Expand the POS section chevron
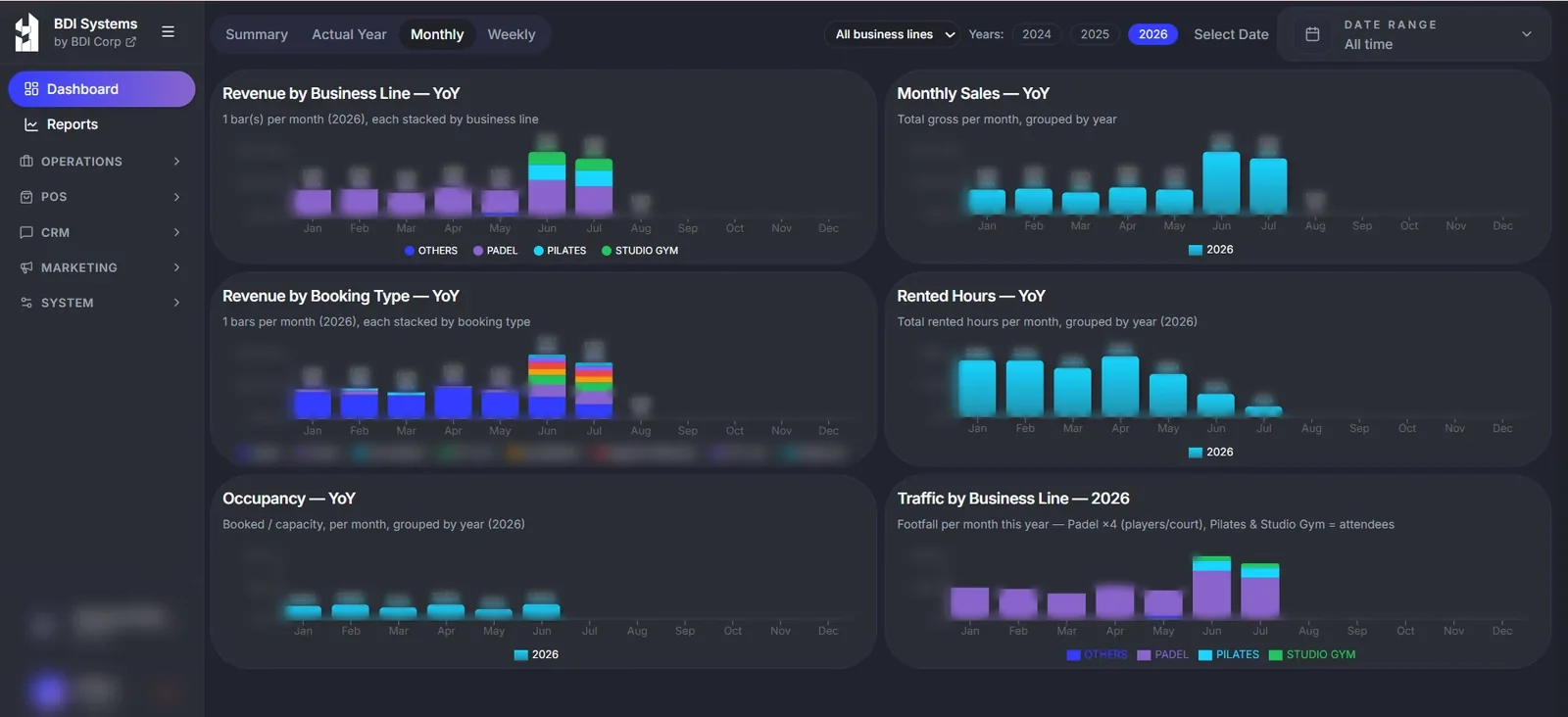 [x=176, y=197]
